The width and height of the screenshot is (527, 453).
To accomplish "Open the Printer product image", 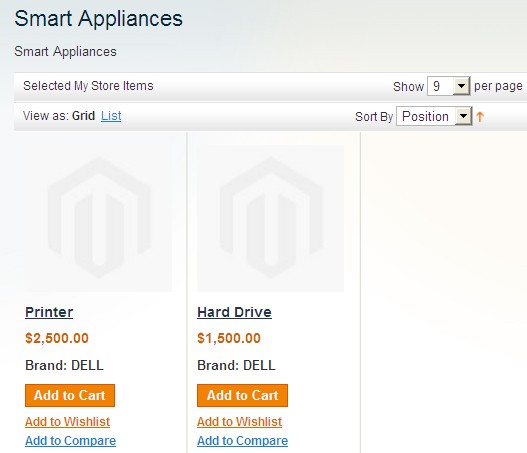I will (x=98, y=218).
